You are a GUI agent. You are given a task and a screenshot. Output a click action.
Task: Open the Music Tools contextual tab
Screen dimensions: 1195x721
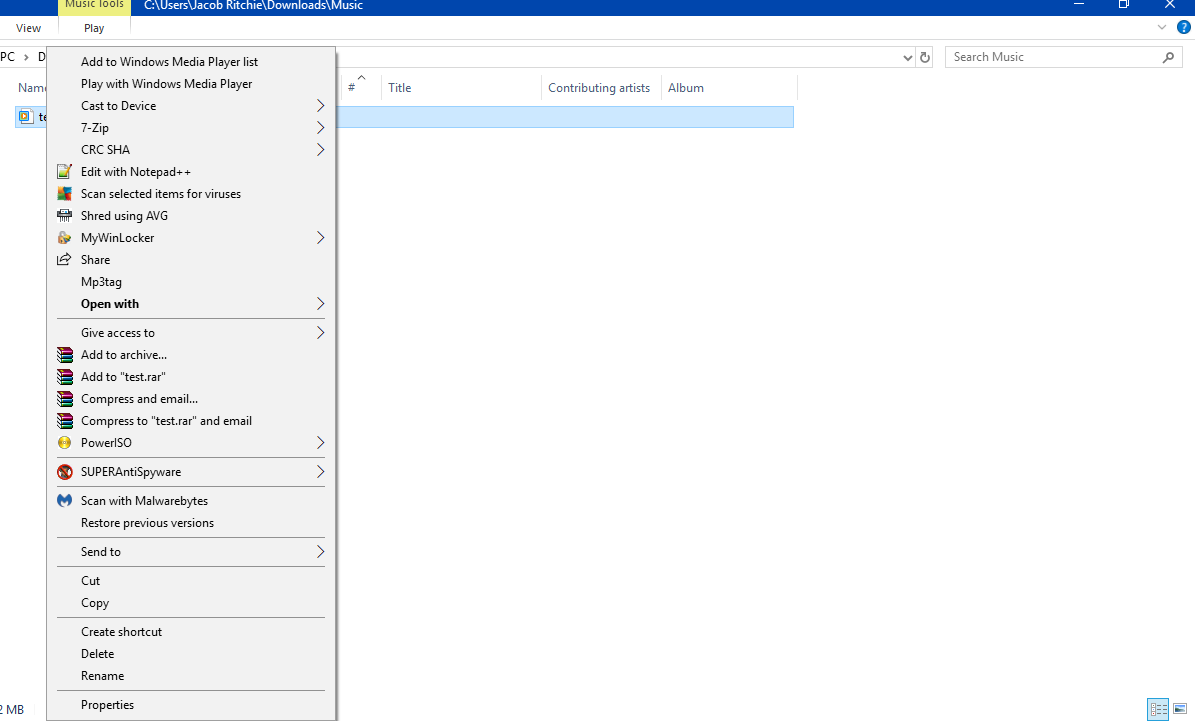pyautogui.click(x=95, y=5)
